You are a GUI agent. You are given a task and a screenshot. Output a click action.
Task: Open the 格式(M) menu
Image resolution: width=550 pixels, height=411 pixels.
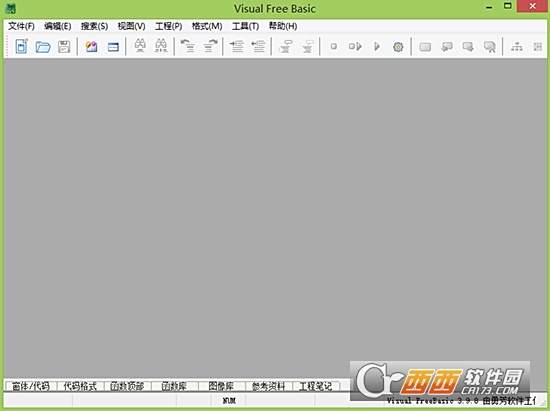pyautogui.click(x=207, y=26)
